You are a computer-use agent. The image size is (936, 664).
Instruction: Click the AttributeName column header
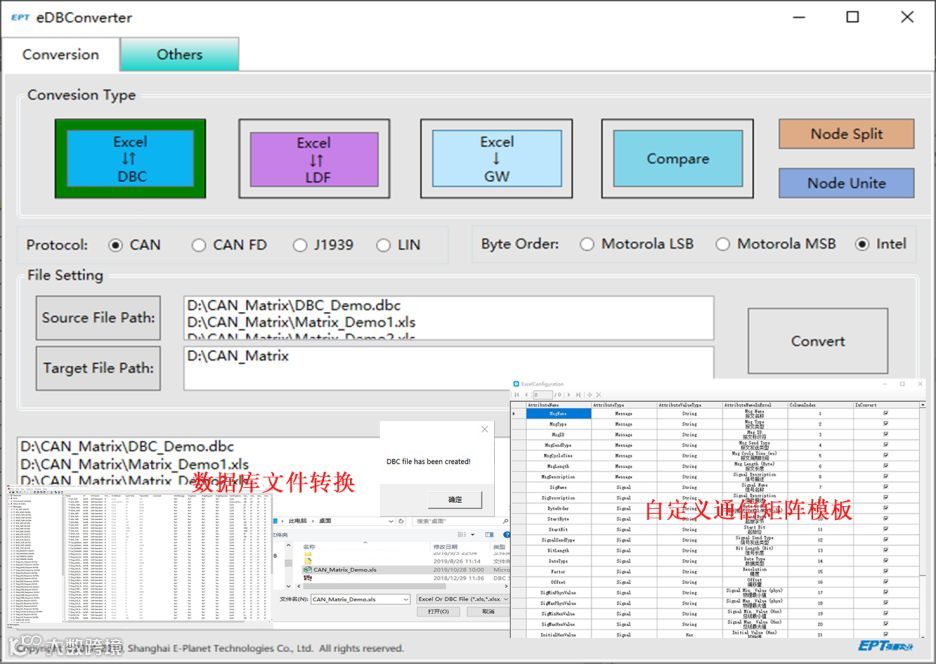(x=558, y=405)
